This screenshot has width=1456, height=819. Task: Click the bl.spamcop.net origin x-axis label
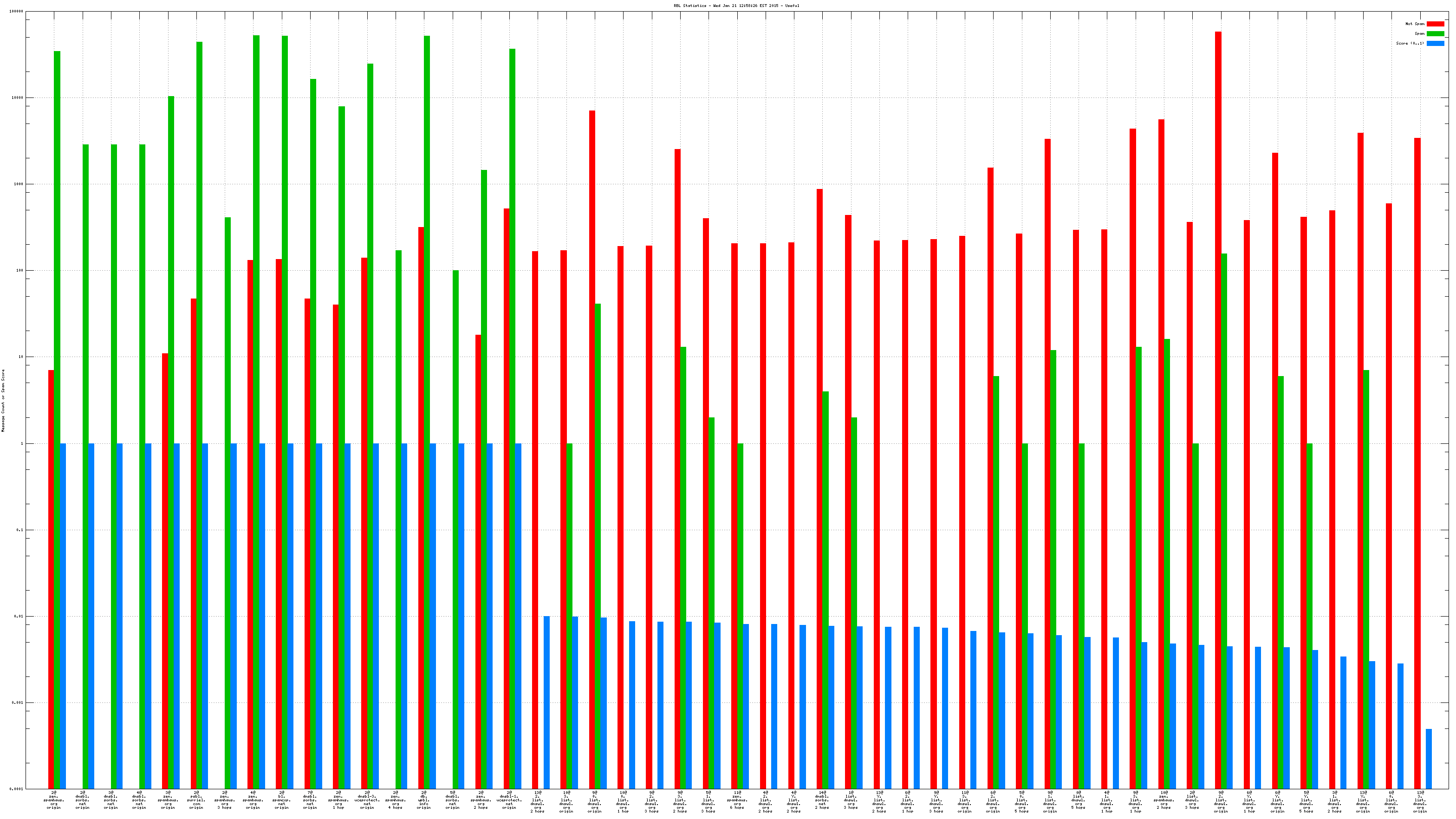click(x=281, y=800)
